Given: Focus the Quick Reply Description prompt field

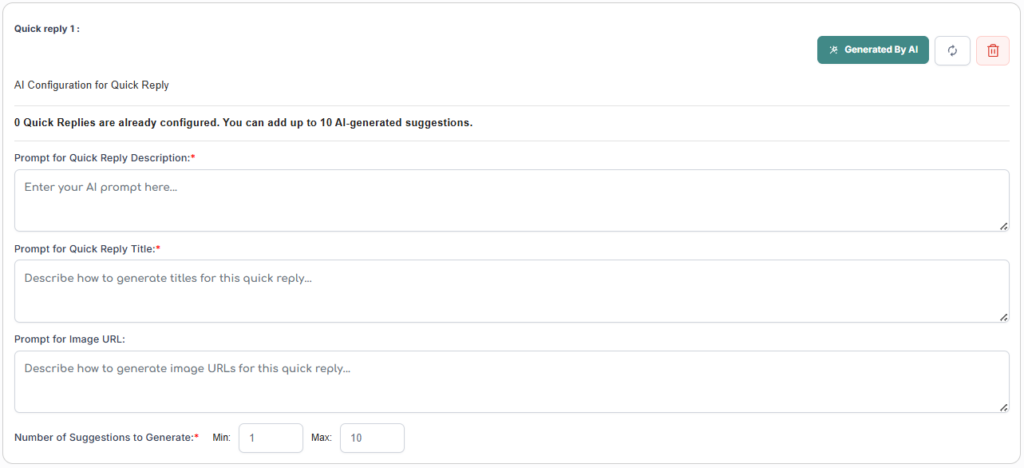Looking at the screenshot, I should 510,200.
